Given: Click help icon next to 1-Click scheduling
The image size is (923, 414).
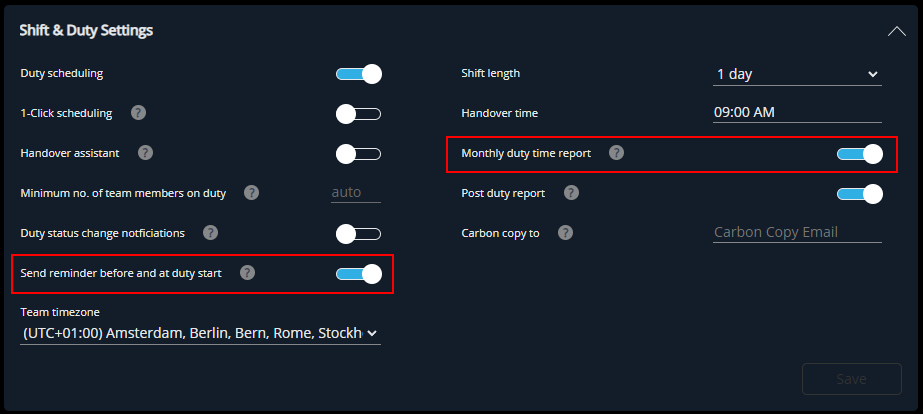Looking at the screenshot, I should tap(138, 113).
